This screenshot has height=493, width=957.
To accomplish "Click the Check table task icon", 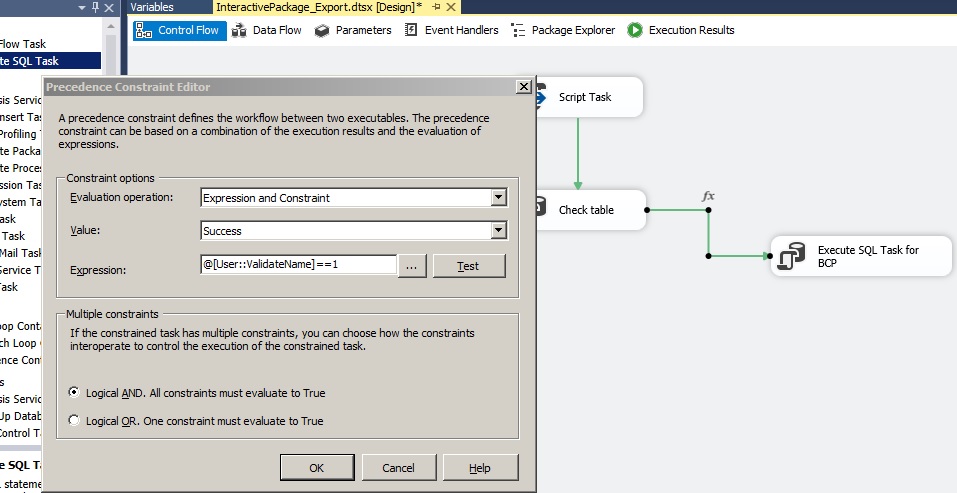I will tap(541, 206).
